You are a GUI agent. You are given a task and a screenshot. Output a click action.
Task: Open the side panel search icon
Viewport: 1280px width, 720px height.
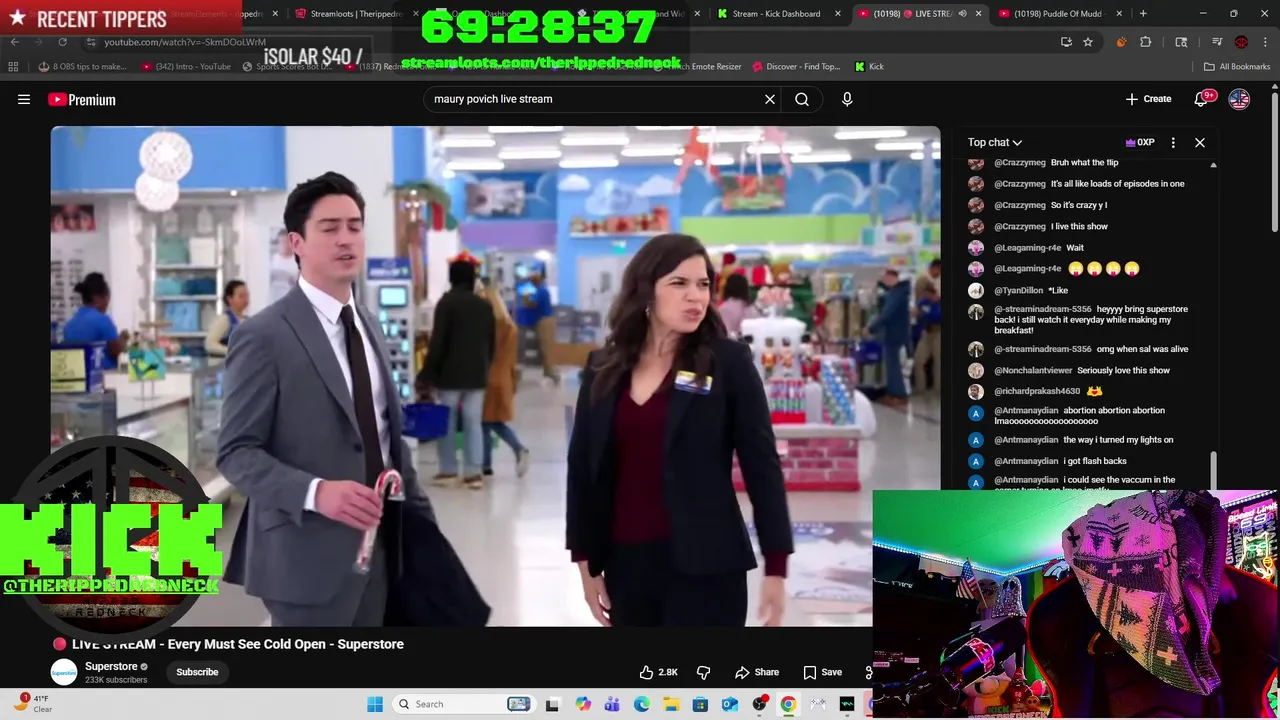tap(1181, 42)
